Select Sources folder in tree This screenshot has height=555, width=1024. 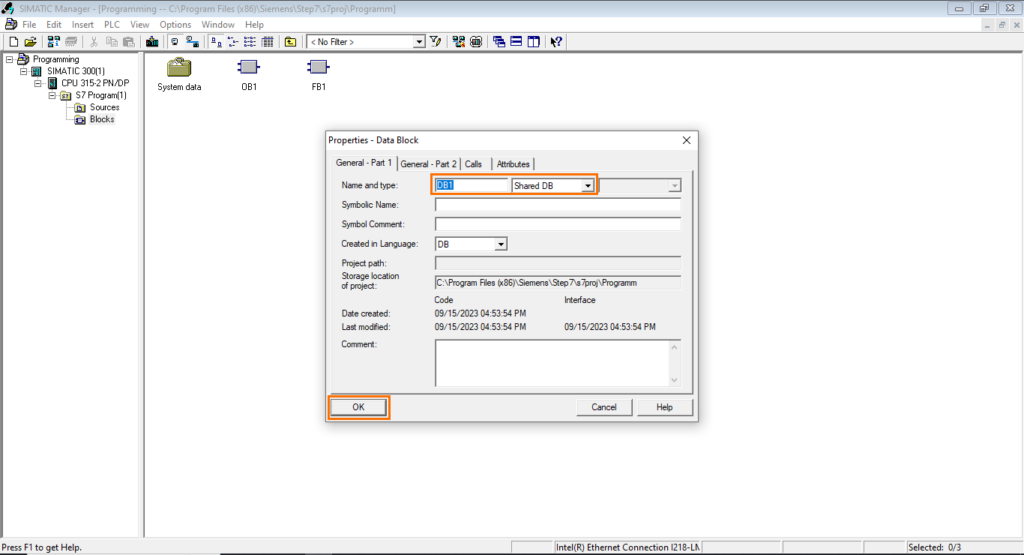(104, 107)
